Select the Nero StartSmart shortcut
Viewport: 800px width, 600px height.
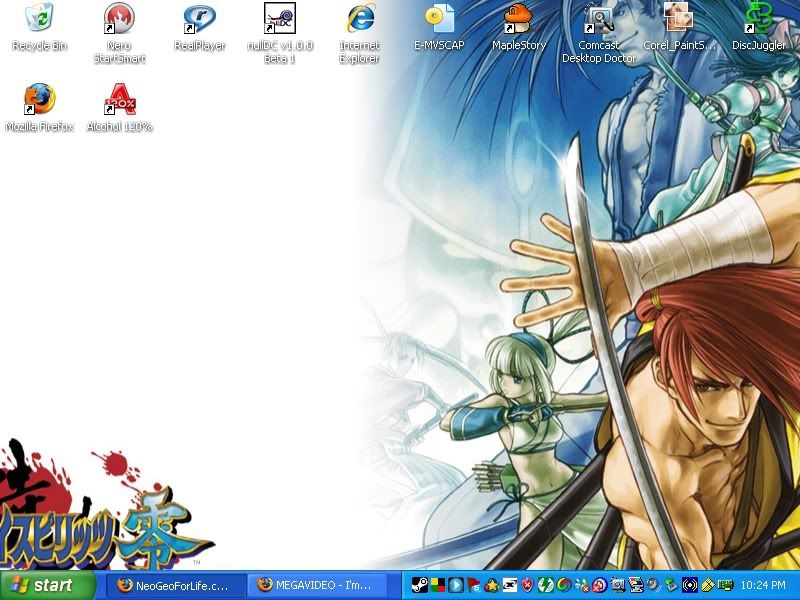coord(119,34)
